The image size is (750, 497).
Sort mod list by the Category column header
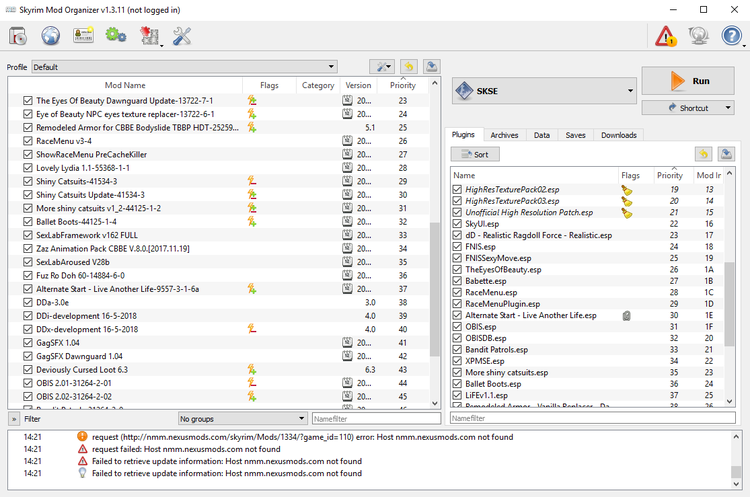pos(318,85)
